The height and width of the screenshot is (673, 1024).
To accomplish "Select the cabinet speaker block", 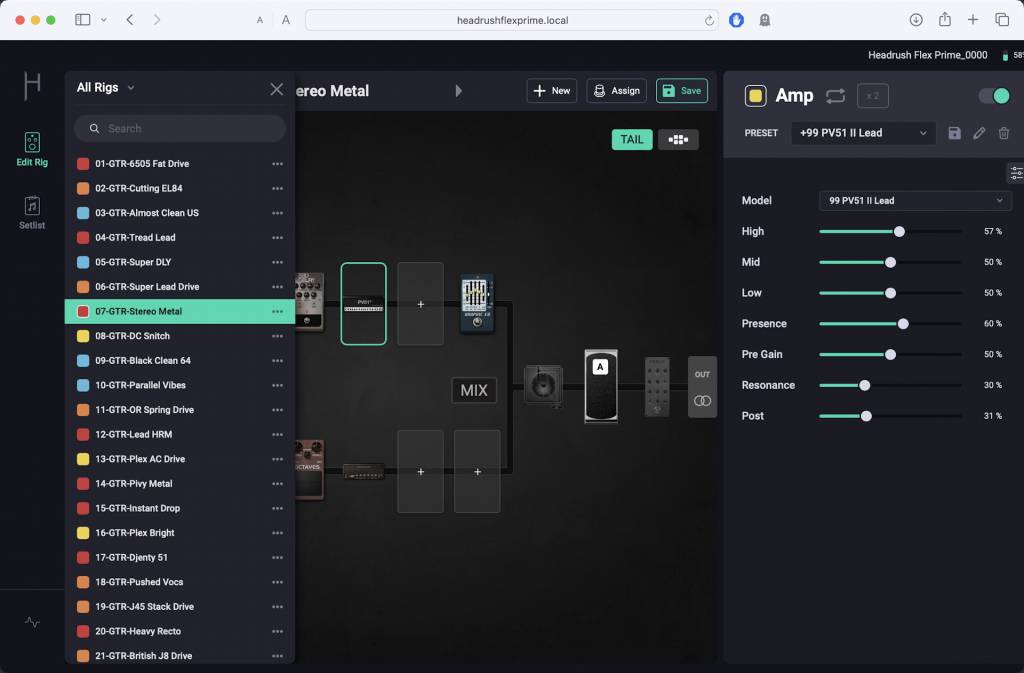I will pos(543,386).
